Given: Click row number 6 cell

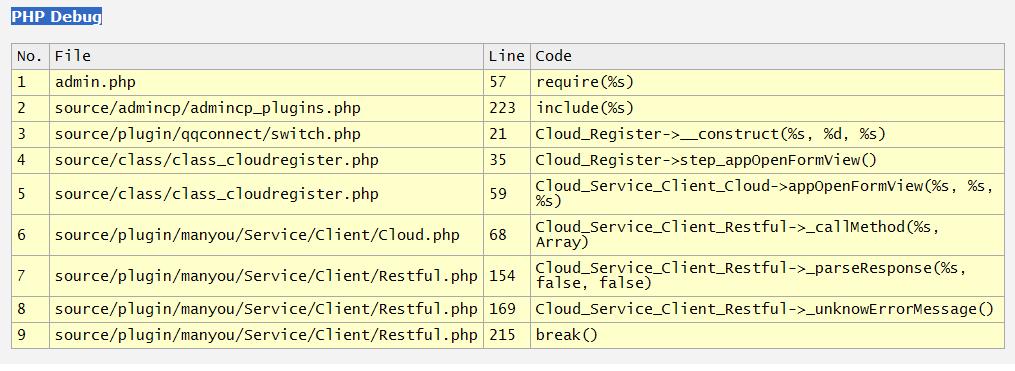Looking at the screenshot, I should click(30, 235).
